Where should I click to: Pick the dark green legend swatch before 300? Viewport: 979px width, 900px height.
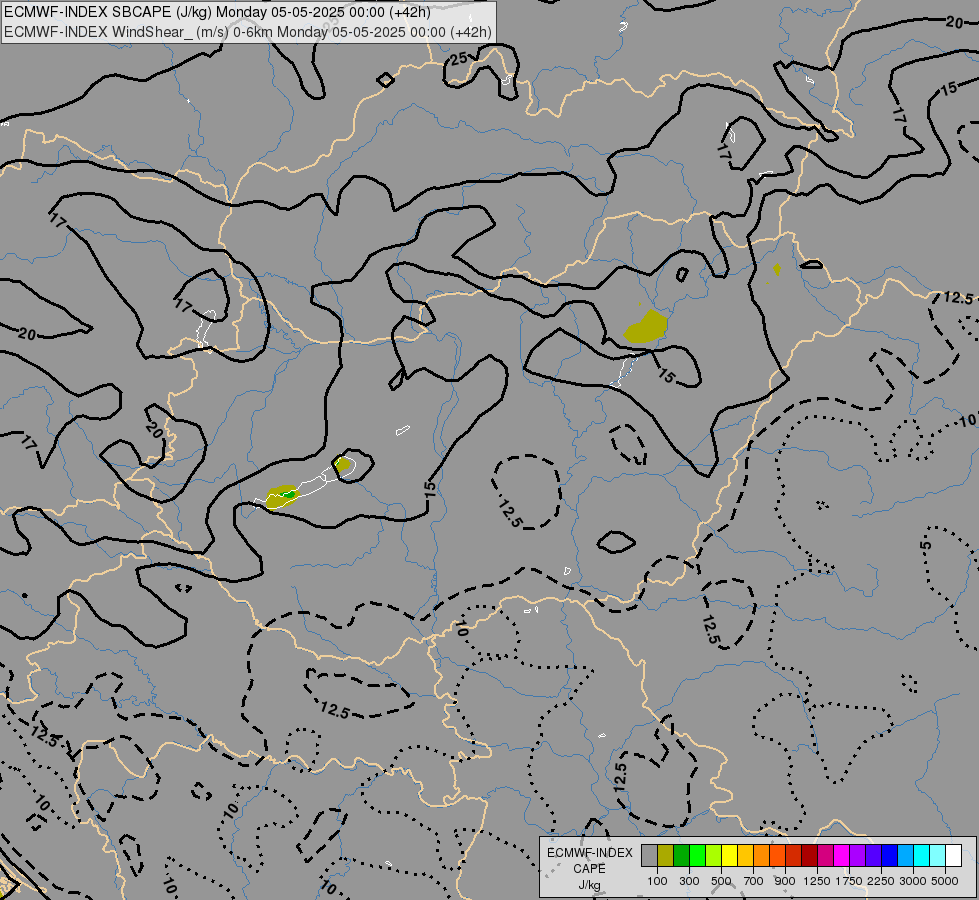(x=681, y=855)
